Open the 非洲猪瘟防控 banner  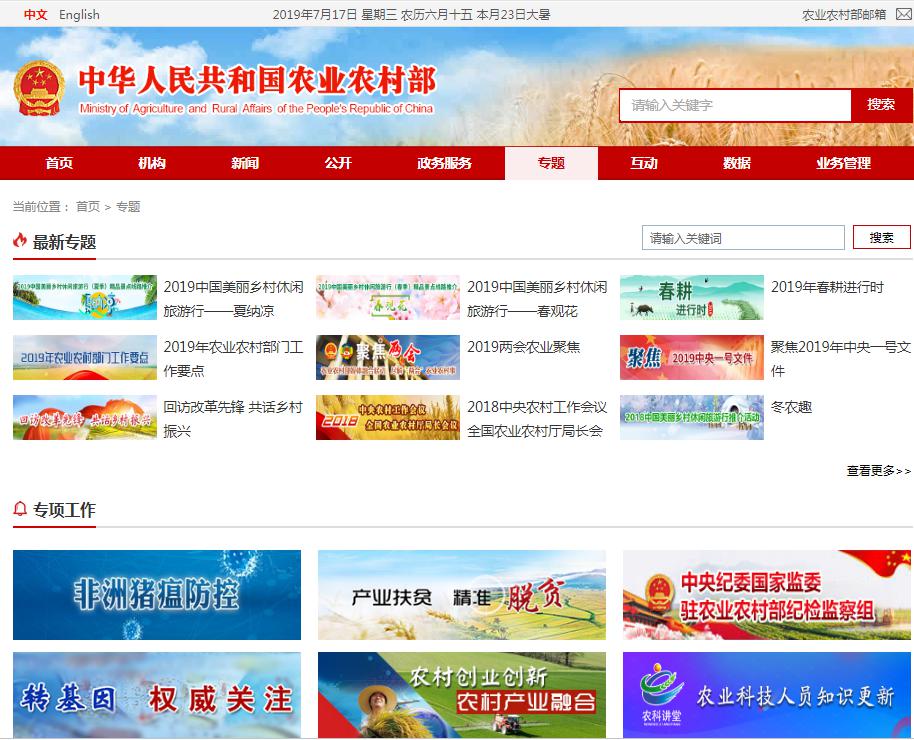[x=157, y=595]
